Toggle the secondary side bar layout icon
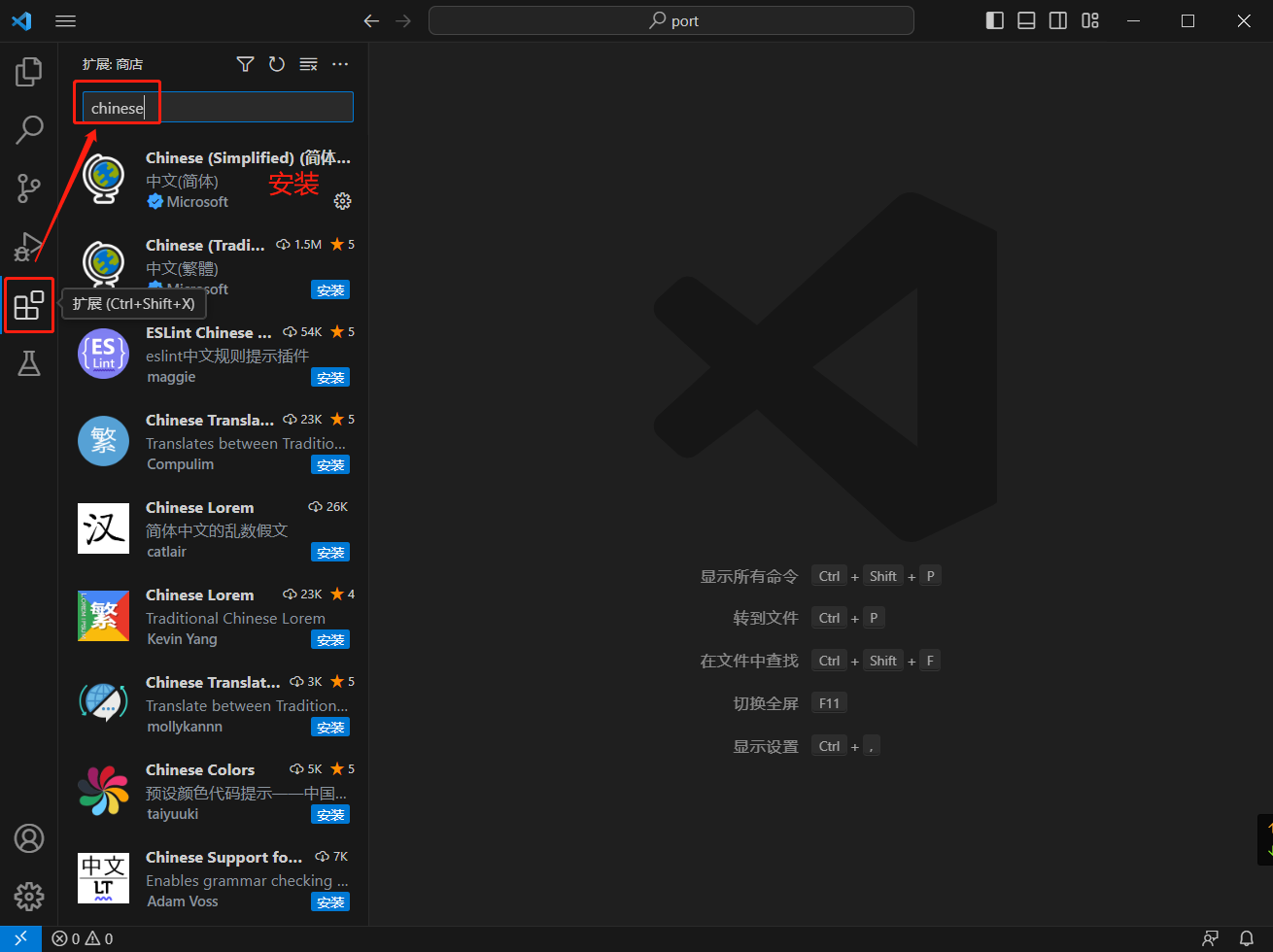The image size is (1273, 952). pos(1058,20)
